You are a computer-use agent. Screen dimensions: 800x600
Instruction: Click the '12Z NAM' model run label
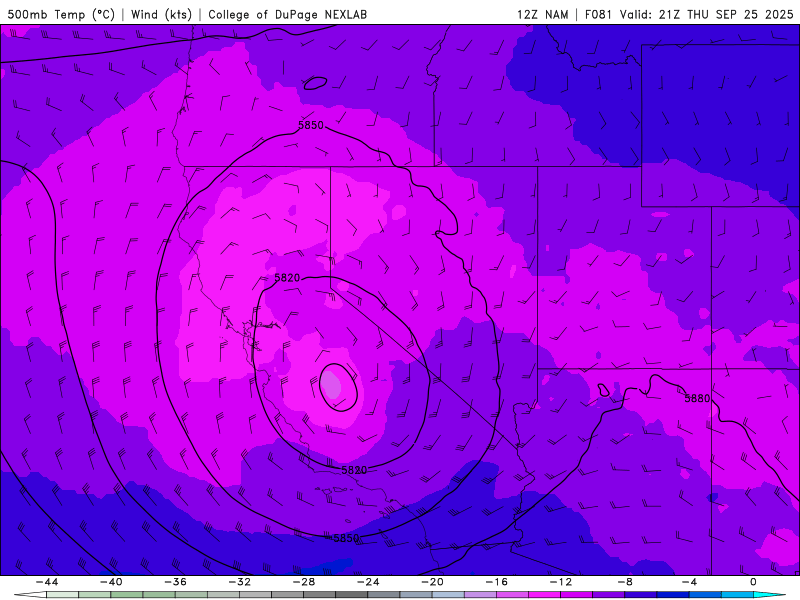542,14
